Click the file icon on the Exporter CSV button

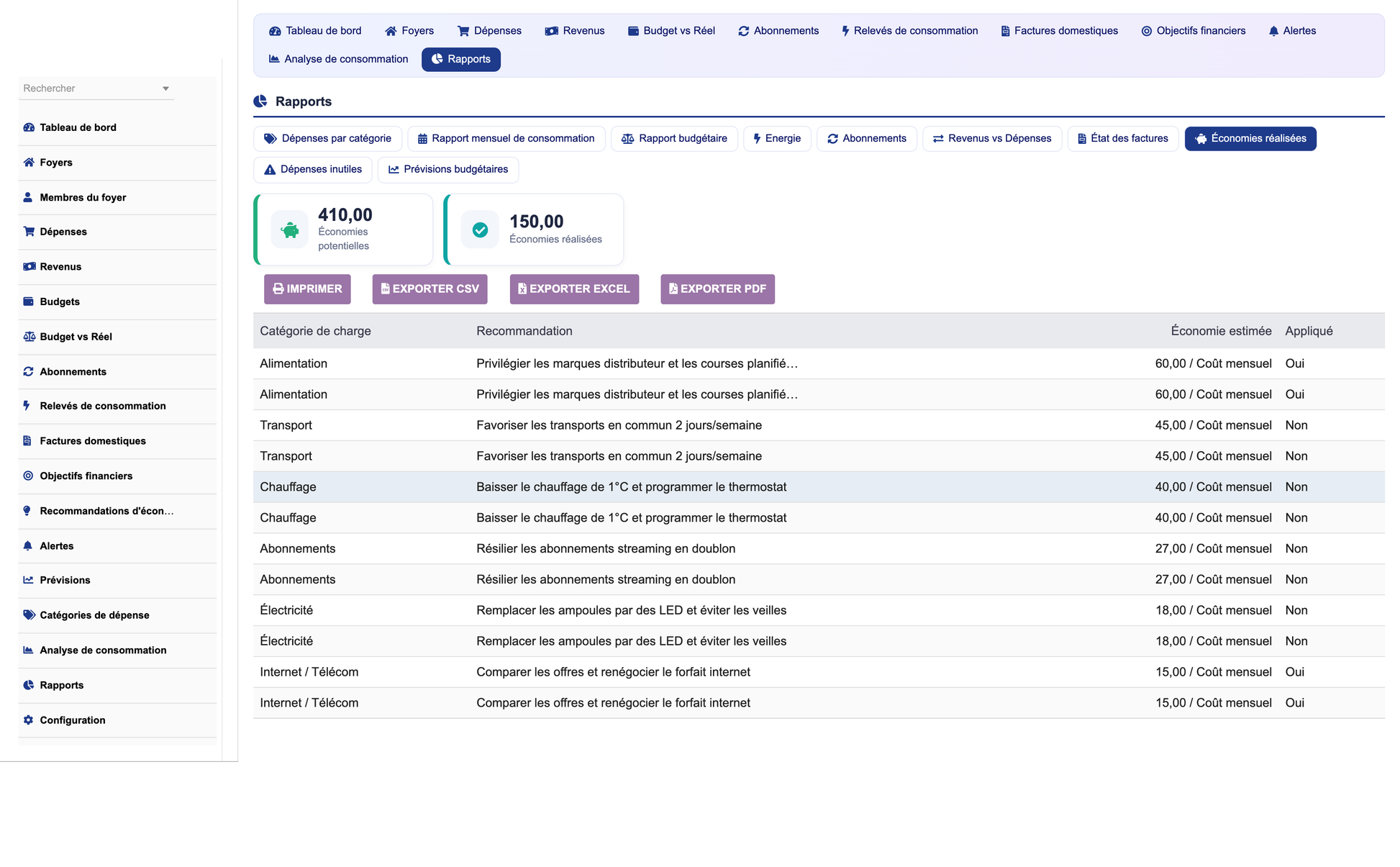pyautogui.click(x=386, y=289)
